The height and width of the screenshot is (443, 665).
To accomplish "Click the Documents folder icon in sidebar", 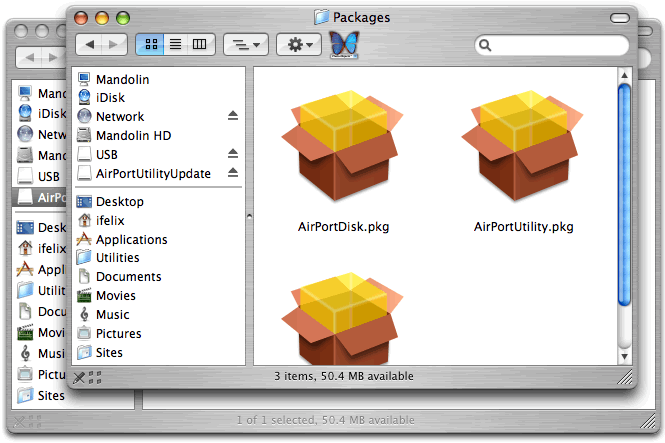I will pos(84,276).
